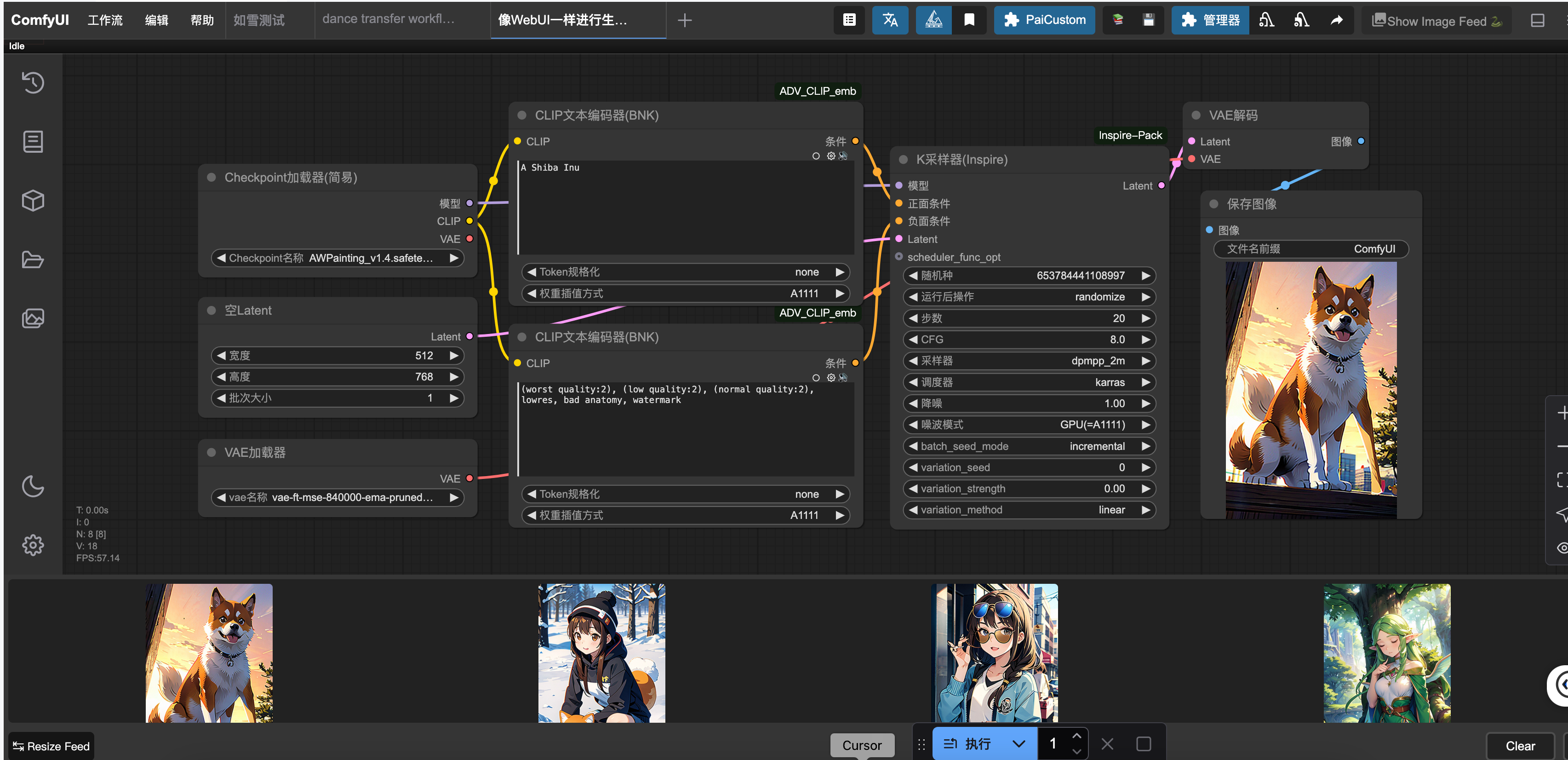
Task: Open the Checkpoint名称 model selector
Action: click(x=337, y=258)
